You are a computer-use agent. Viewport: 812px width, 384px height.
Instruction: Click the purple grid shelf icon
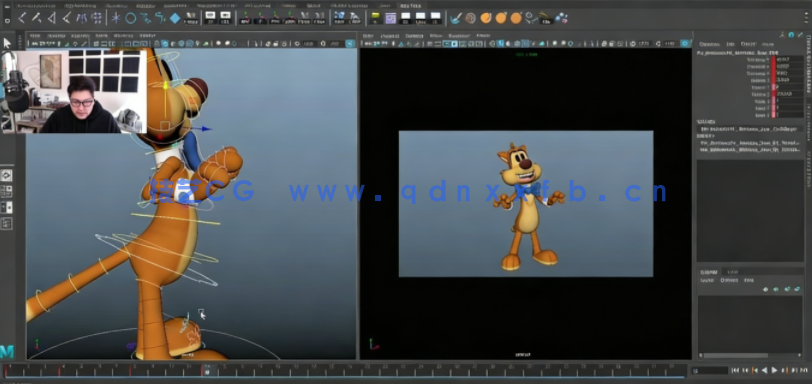[x=390, y=18]
